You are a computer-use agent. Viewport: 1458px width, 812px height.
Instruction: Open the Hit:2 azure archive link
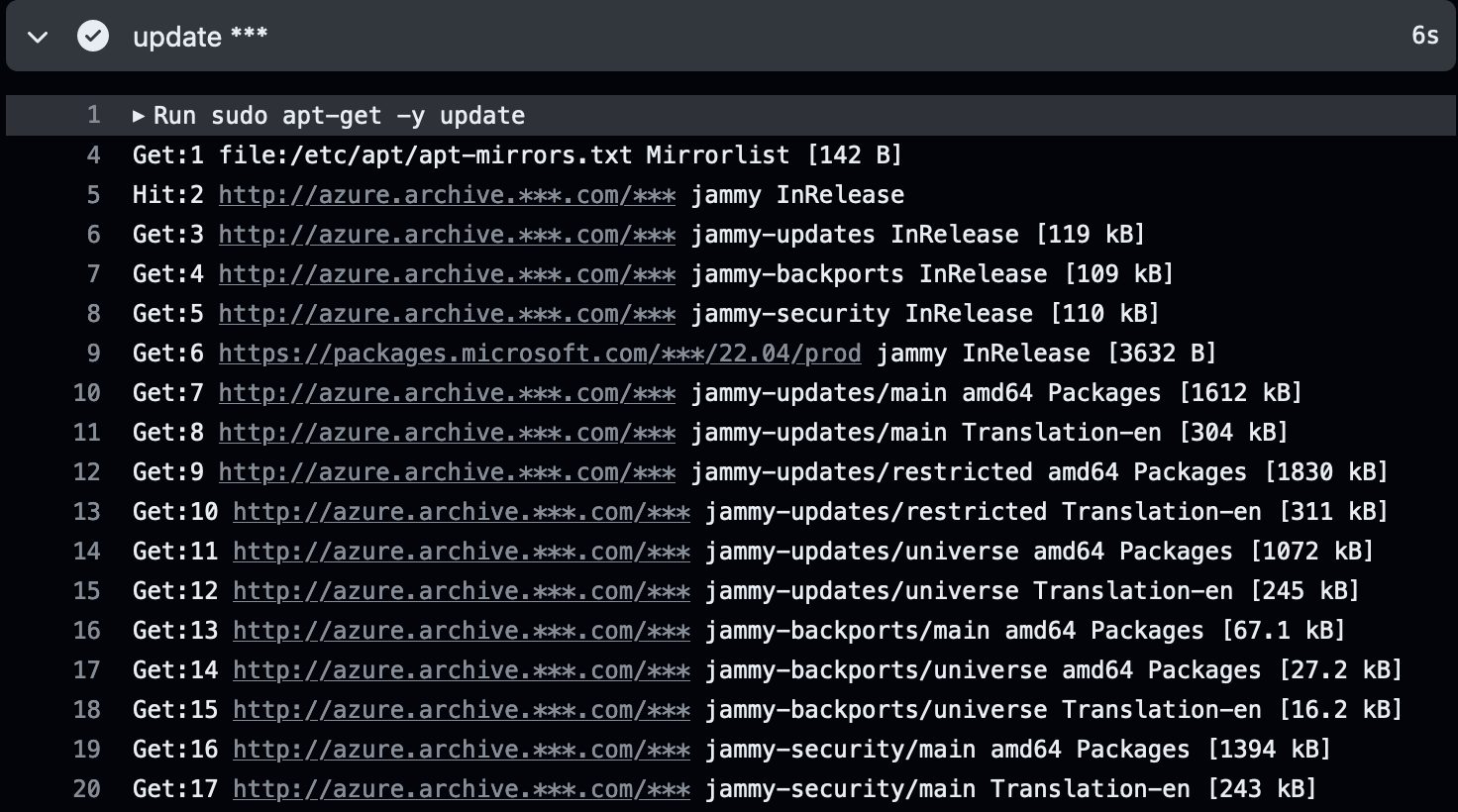[447, 195]
